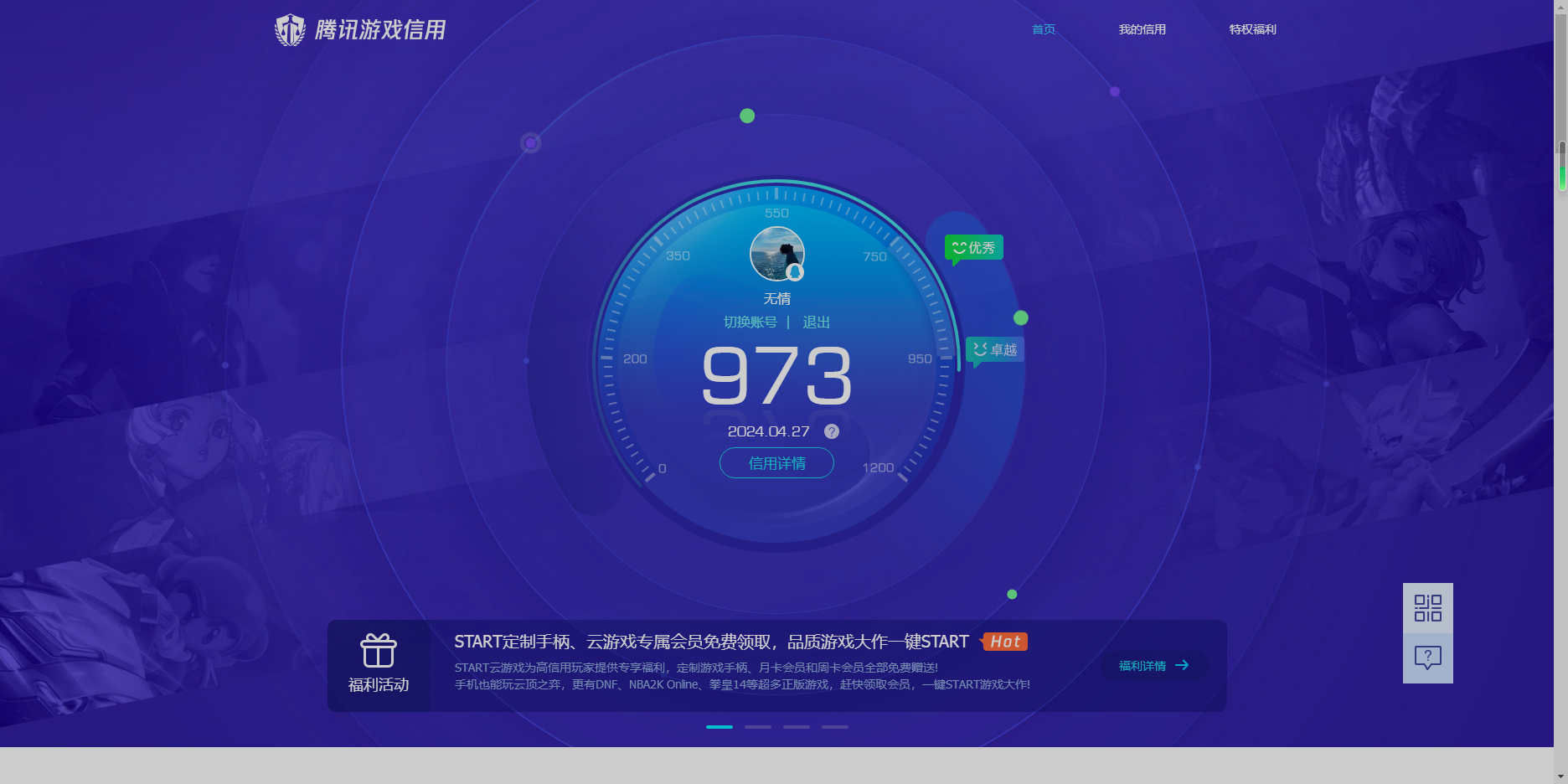Click the gift box 福利活动 icon
The width and height of the screenshot is (1568, 784).
click(x=379, y=651)
